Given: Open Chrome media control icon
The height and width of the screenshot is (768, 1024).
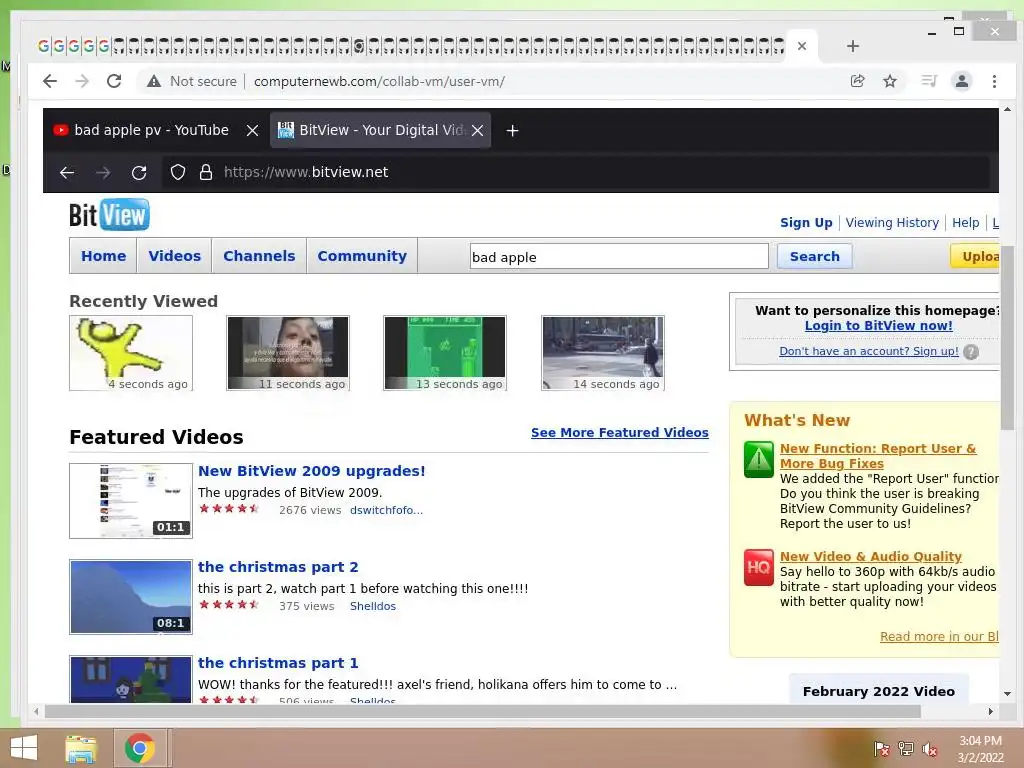Looking at the screenshot, I should [929, 81].
